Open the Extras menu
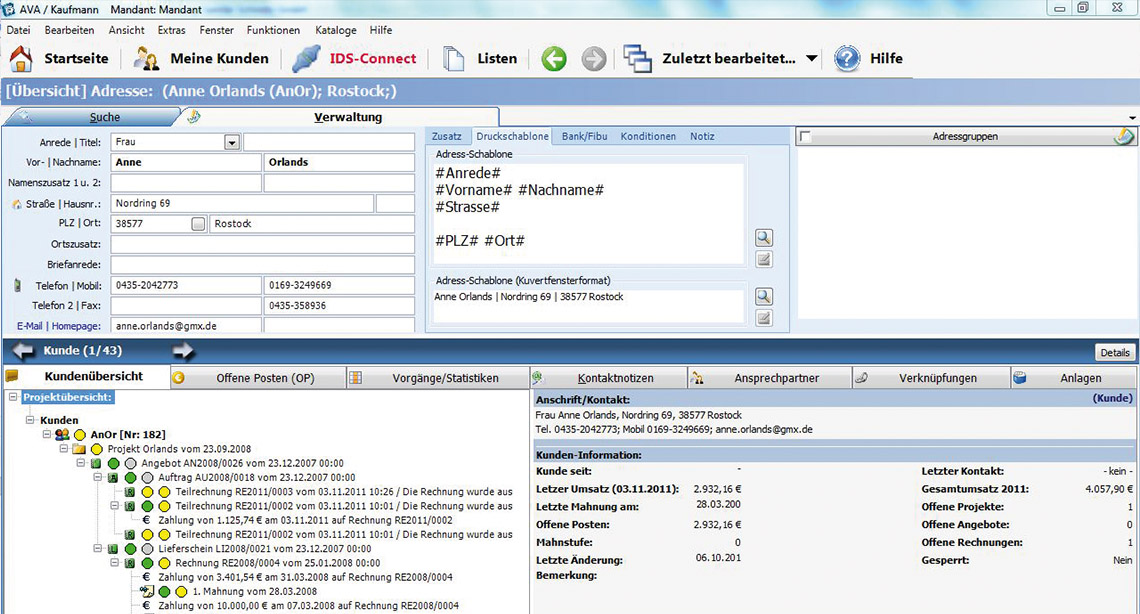 pyautogui.click(x=171, y=30)
